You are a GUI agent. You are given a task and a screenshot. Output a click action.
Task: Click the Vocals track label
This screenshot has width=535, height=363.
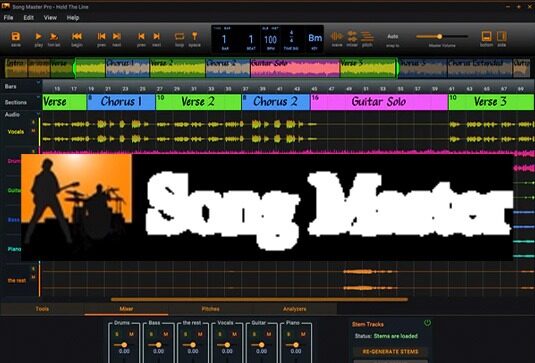tap(16, 132)
